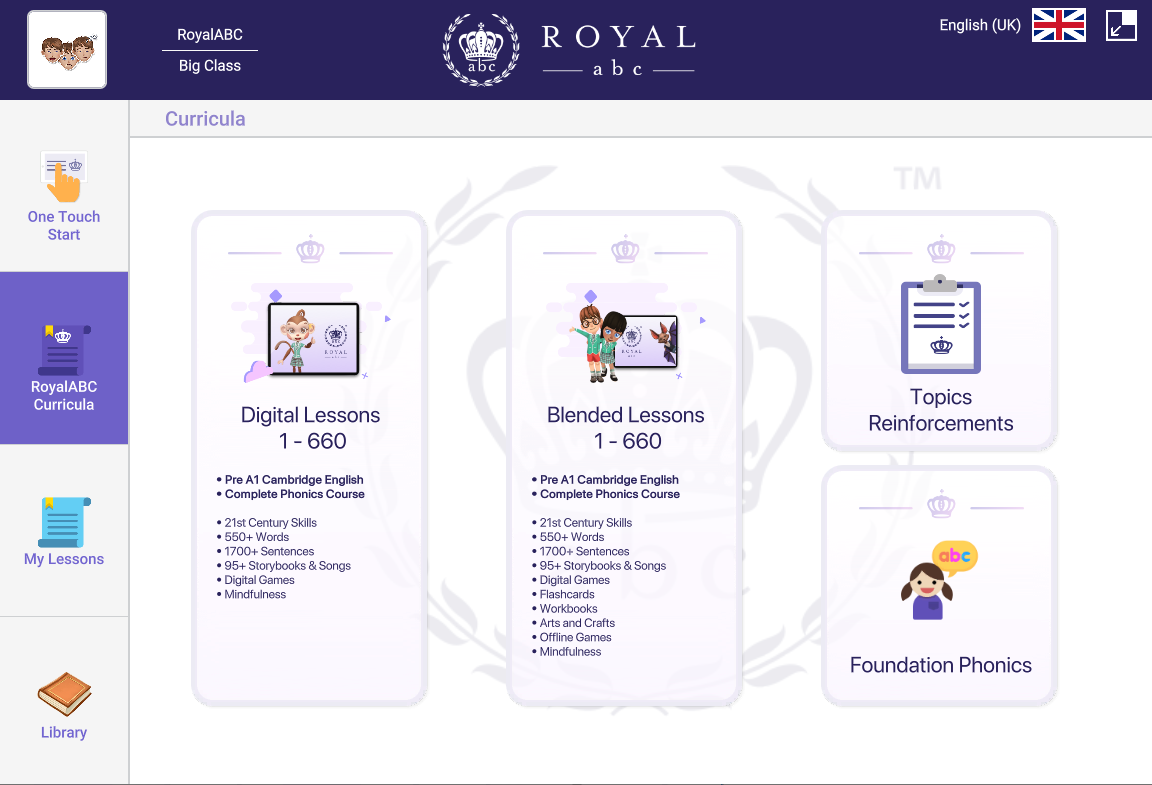Click "Complete Phonics Course" in Digital Lessons

pos(295,494)
